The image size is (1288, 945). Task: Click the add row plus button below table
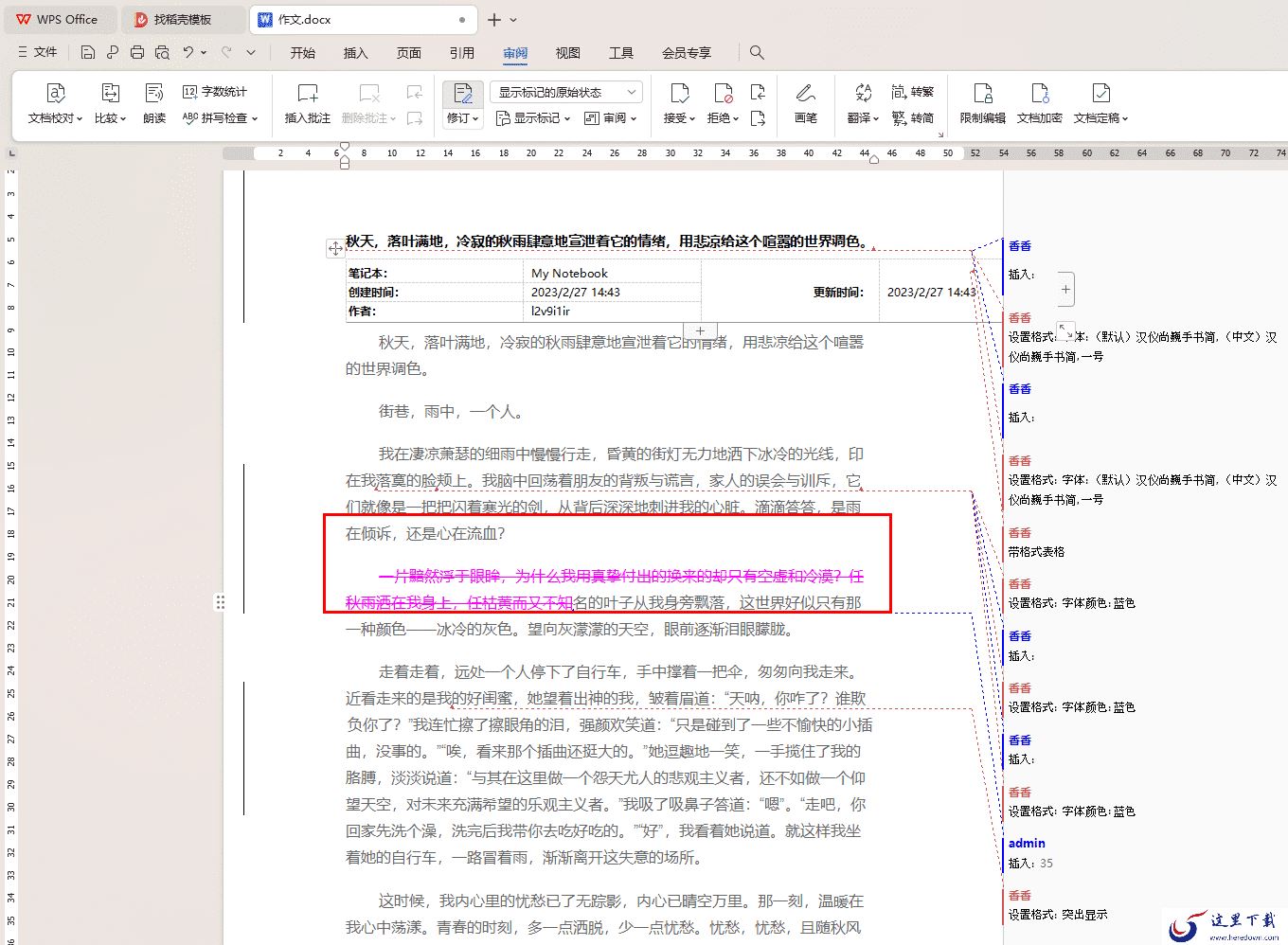pyautogui.click(x=700, y=331)
